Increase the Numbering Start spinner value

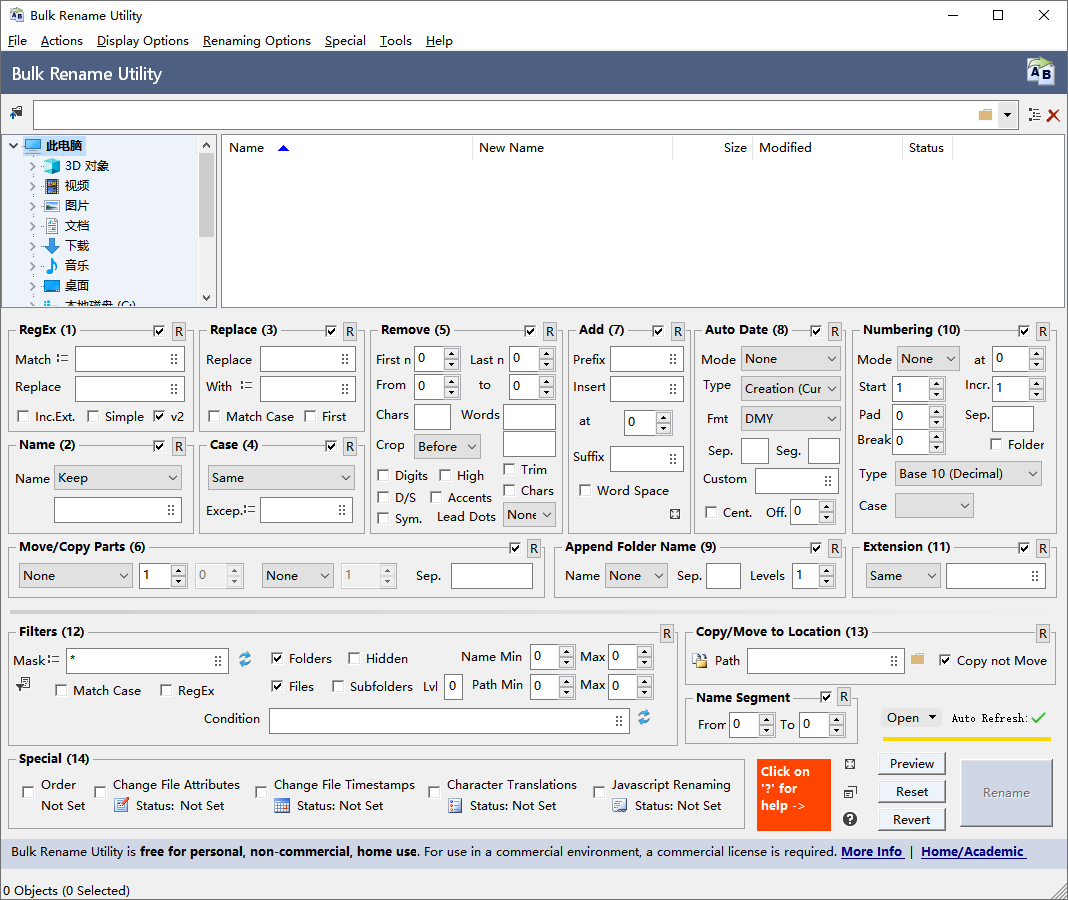[x=937, y=383]
